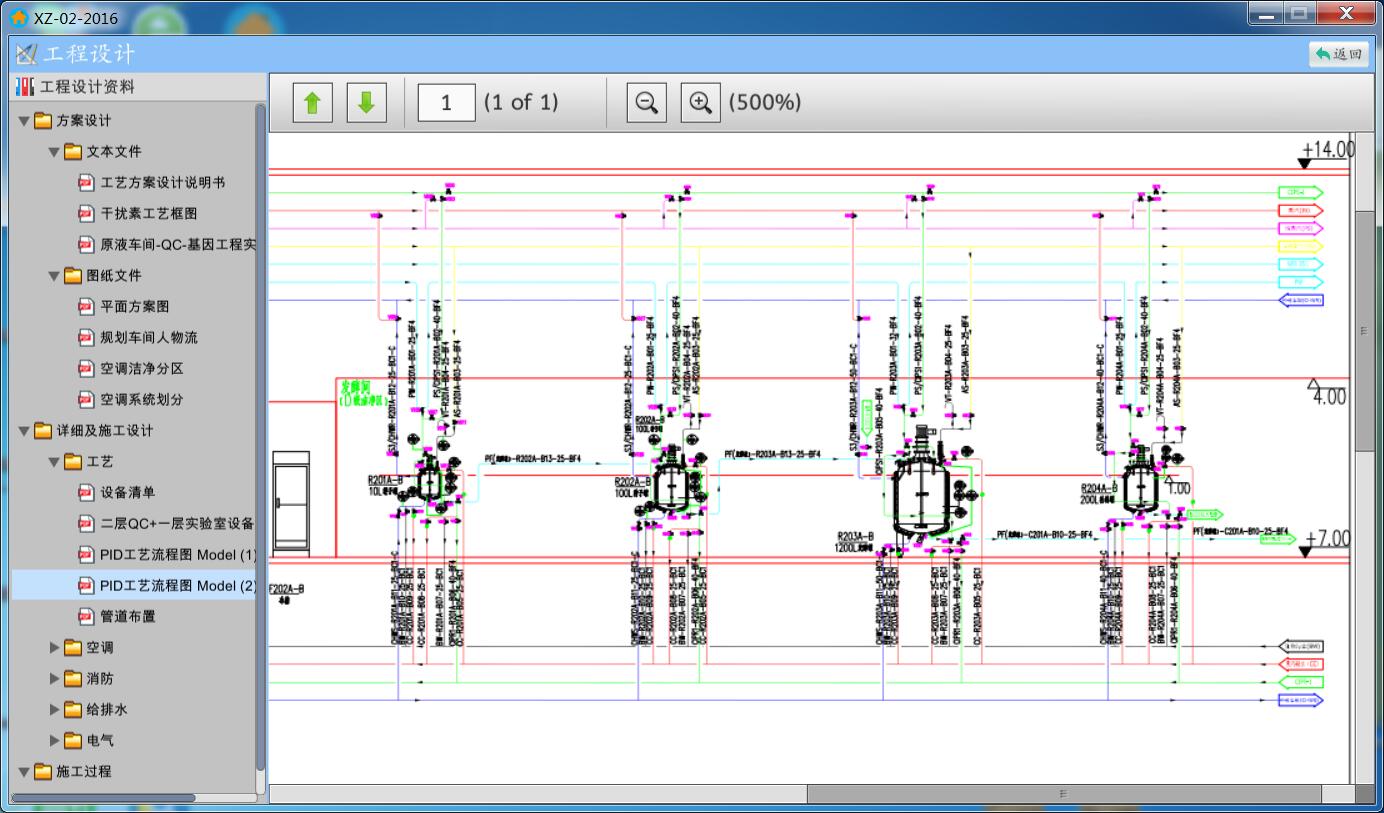Click PDF icon beside 规划车间人物流
Screen dimensions: 1384x813
[x=86, y=338]
